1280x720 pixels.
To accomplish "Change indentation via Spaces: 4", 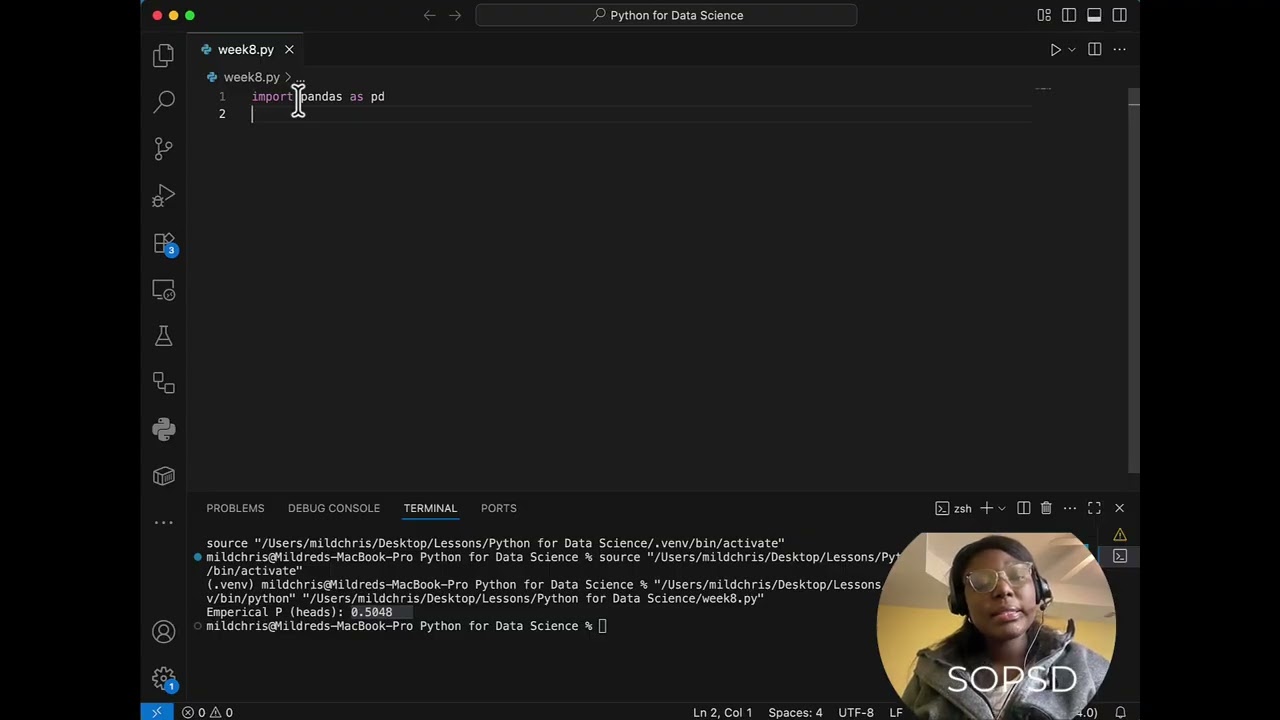I will click(795, 712).
